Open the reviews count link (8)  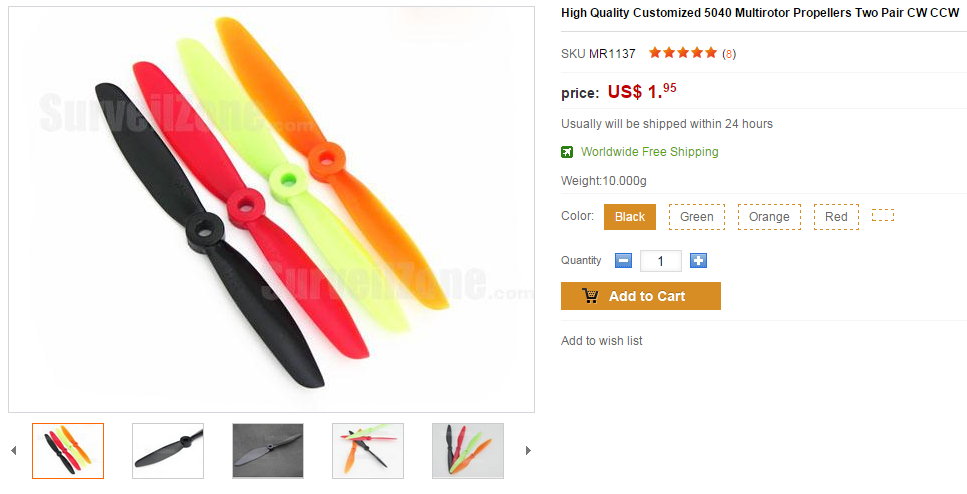(729, 54)
